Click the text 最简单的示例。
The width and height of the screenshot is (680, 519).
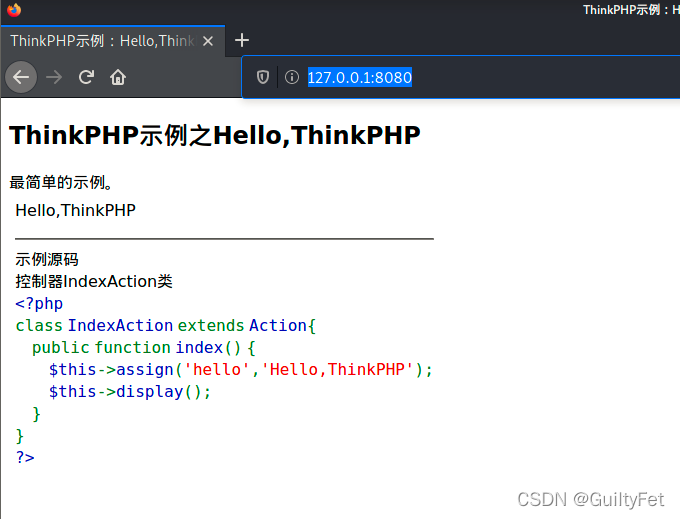[61, 183]
